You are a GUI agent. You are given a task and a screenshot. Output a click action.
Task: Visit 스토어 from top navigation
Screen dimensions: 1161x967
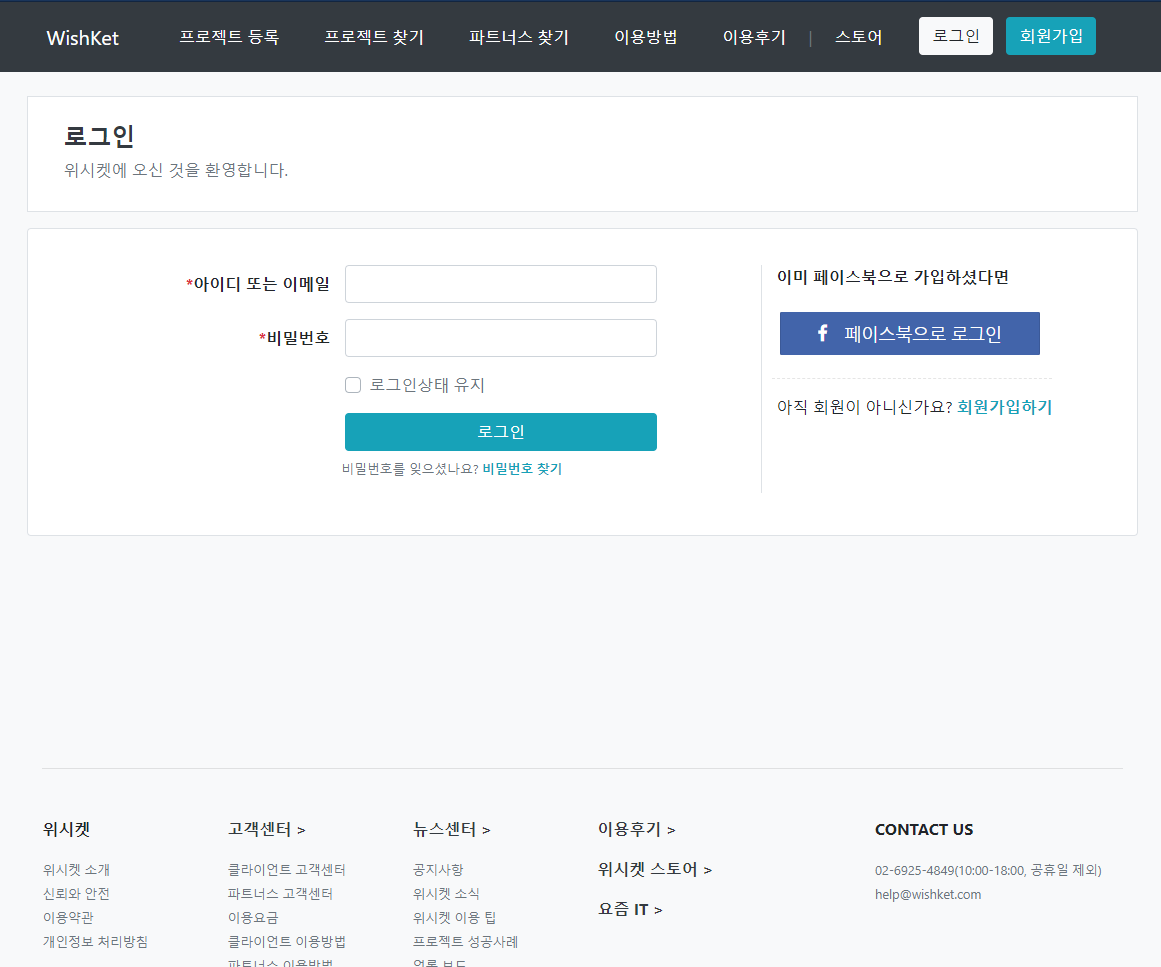coord(858,37)
